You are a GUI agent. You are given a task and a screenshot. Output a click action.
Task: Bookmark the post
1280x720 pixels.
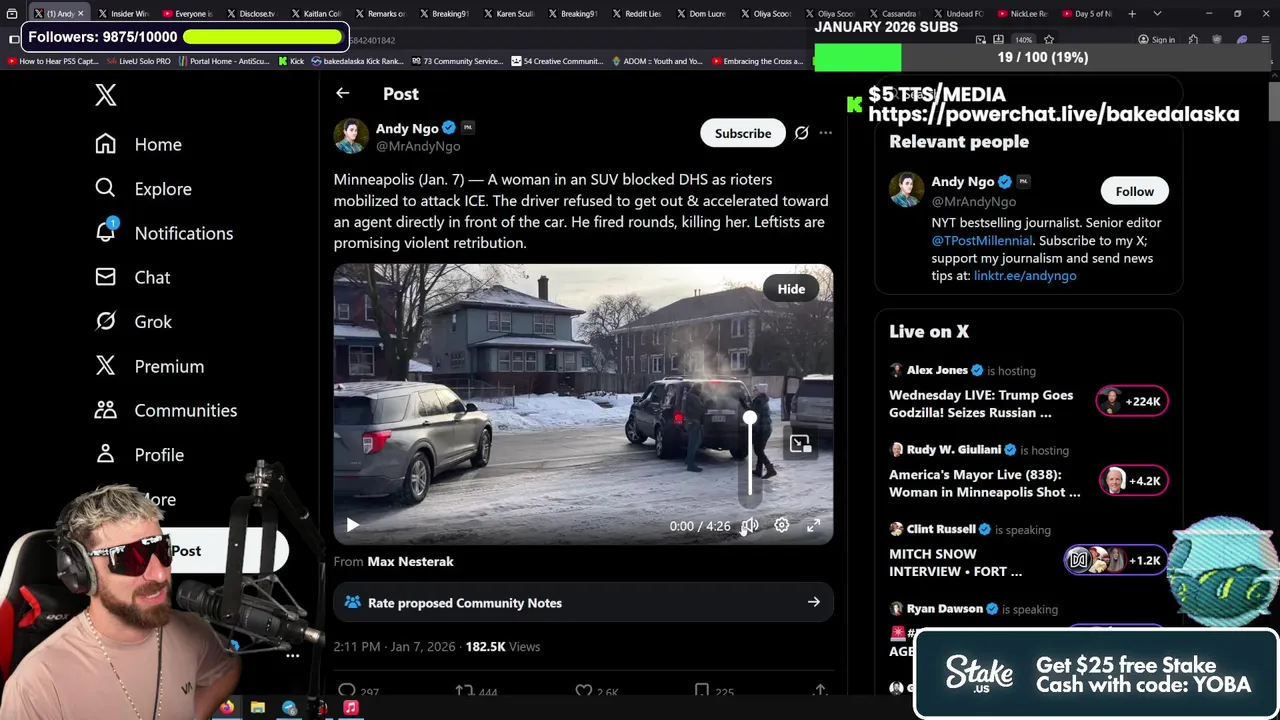coord(702,690)
